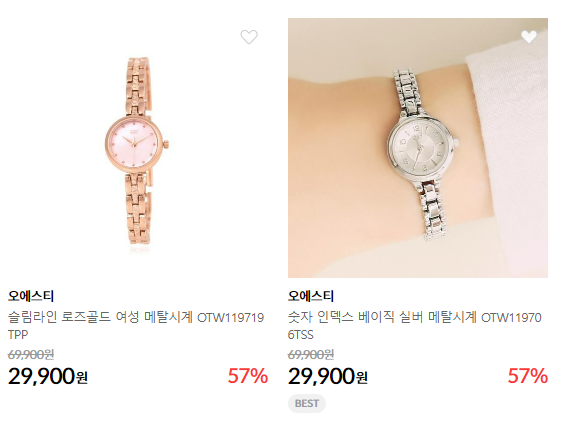Click the TPP model code text
Viewport: 562px width, 428px height.
(18, 335)
